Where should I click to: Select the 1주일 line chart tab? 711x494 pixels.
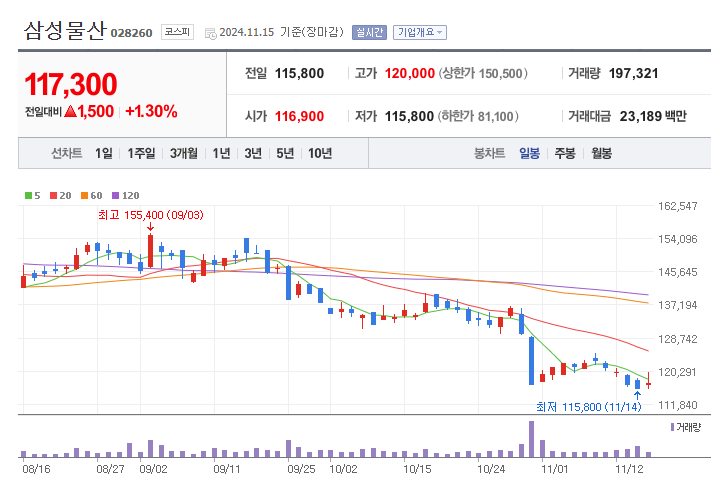[x=141, y=153]
